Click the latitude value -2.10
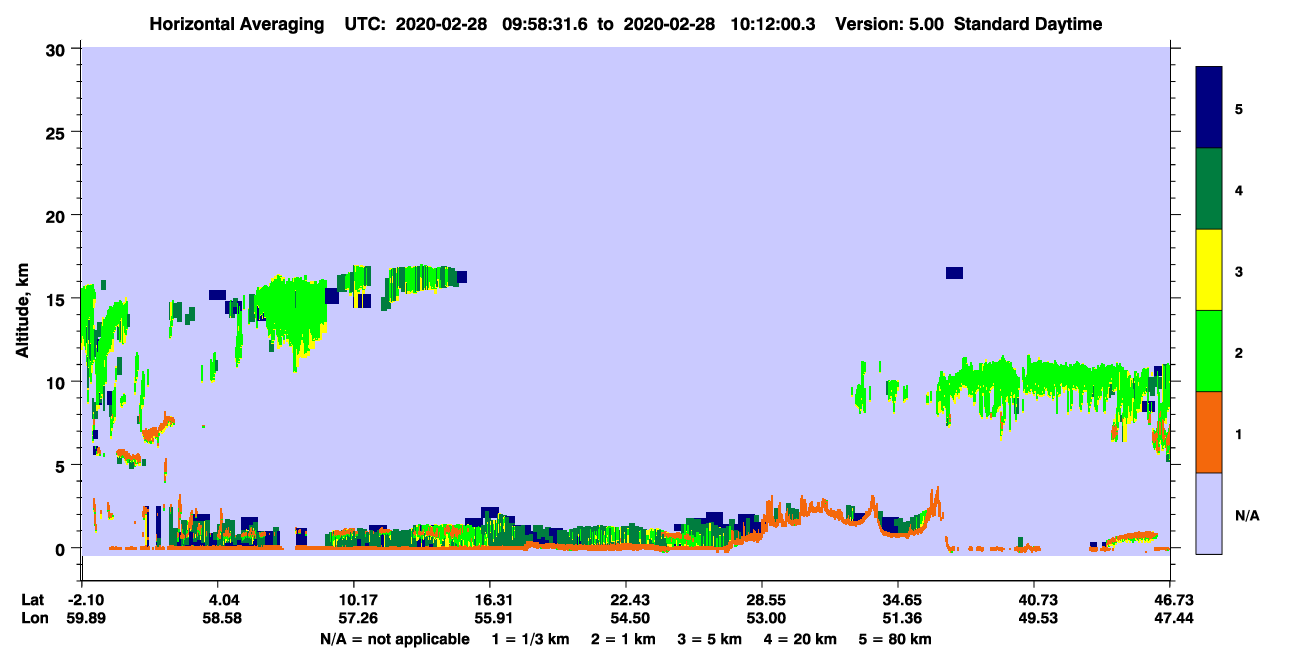Screen dimensions: 1300x667 pos(84,599)
